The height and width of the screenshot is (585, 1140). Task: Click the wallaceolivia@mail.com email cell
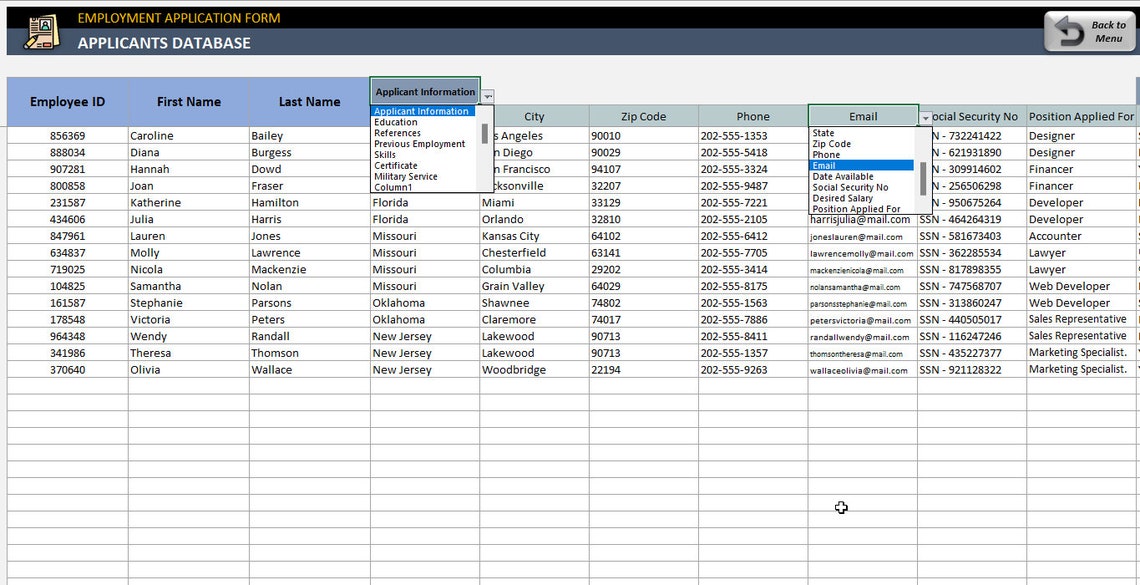click(x=862, y=369)
